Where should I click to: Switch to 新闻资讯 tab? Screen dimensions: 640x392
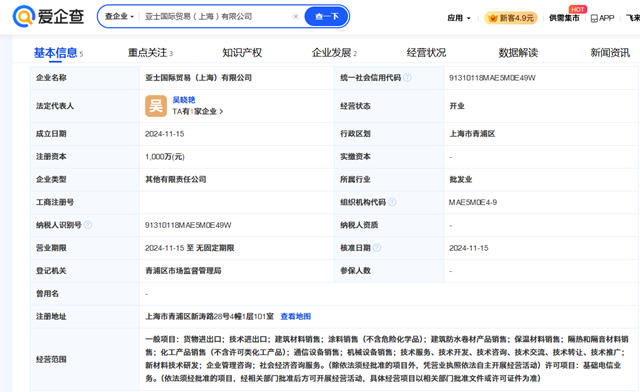click(610, 53)
